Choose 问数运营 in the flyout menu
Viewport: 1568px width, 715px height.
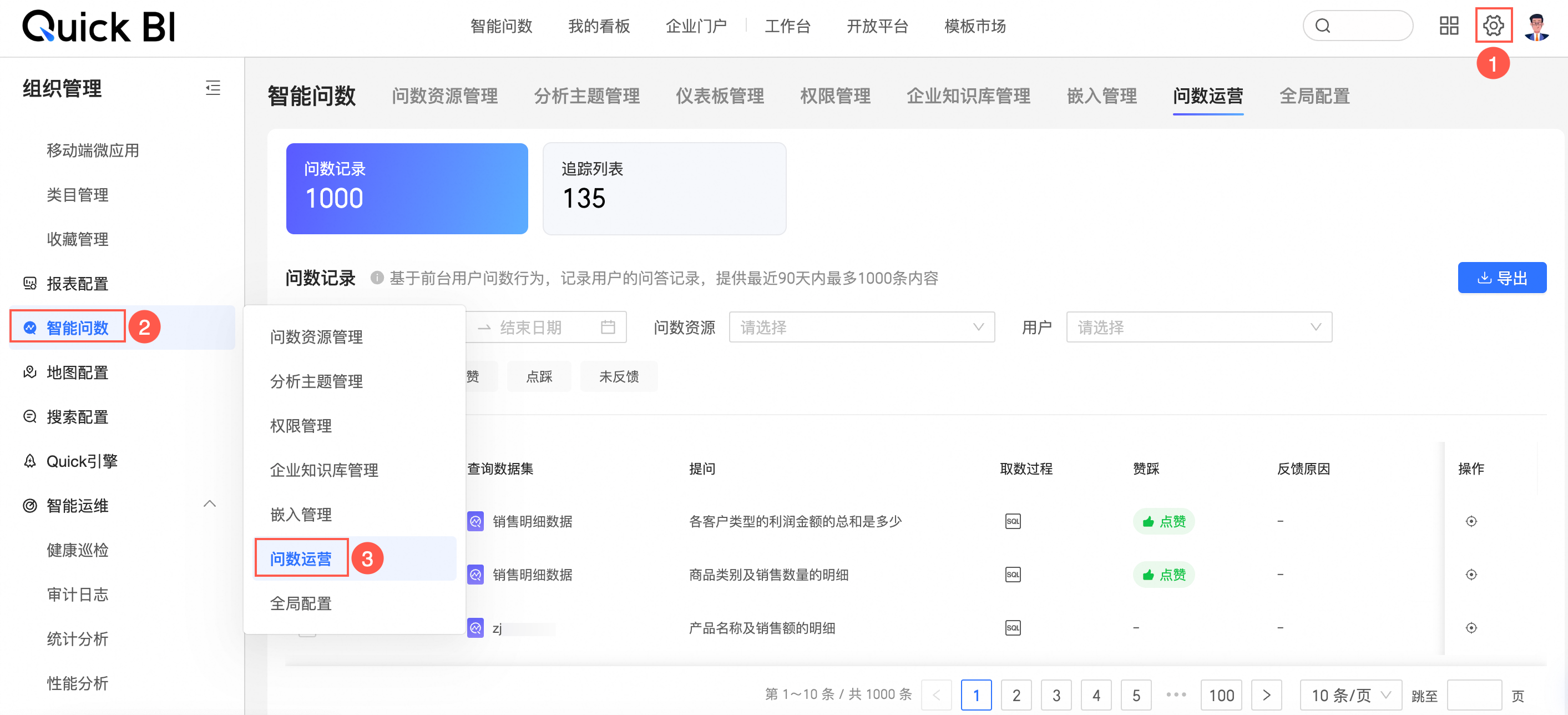pos(300,558)
